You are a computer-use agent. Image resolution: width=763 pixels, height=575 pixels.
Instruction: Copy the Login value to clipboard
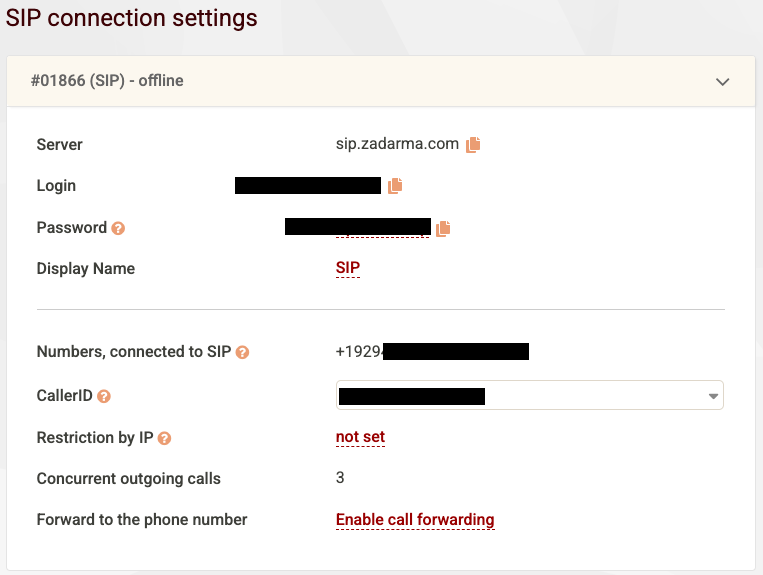[395, 185]
